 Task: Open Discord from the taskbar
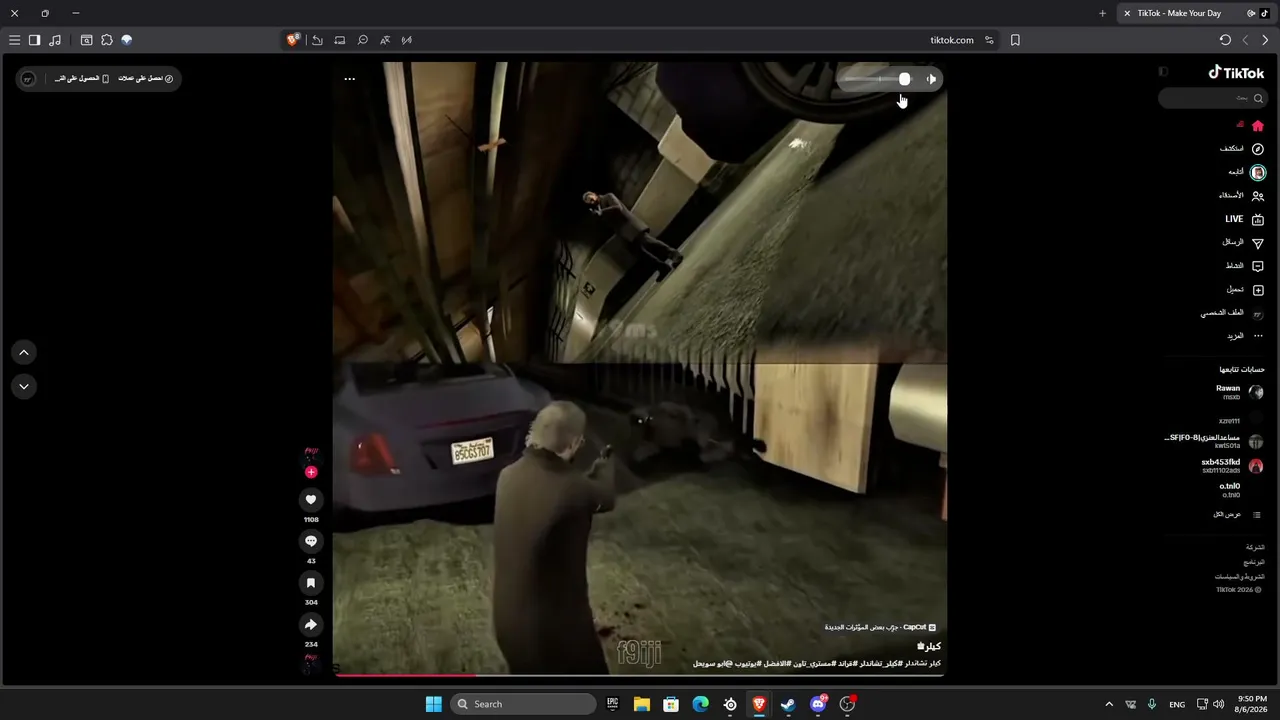818,704
